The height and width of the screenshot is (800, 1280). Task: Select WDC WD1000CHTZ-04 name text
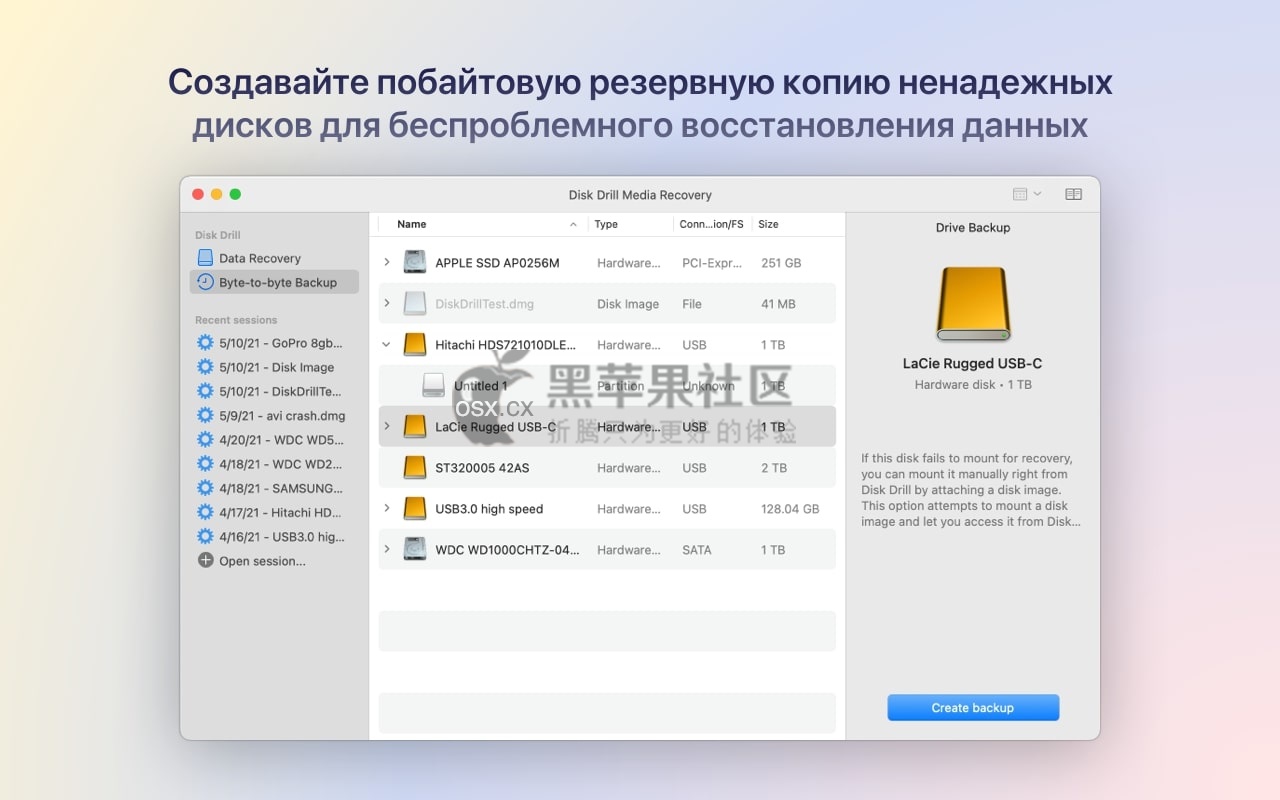pos(507,550)
